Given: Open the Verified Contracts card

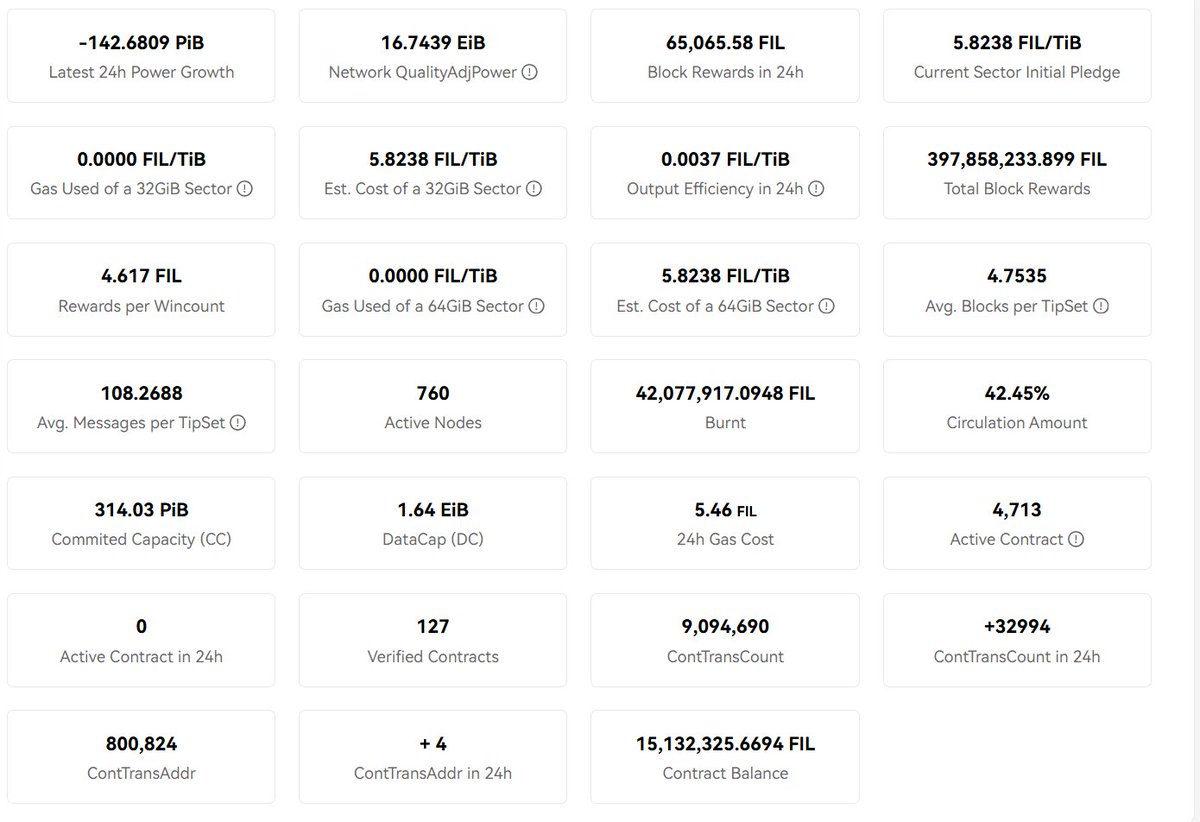Looking at the screenshot, I should [x=433, y=641].
